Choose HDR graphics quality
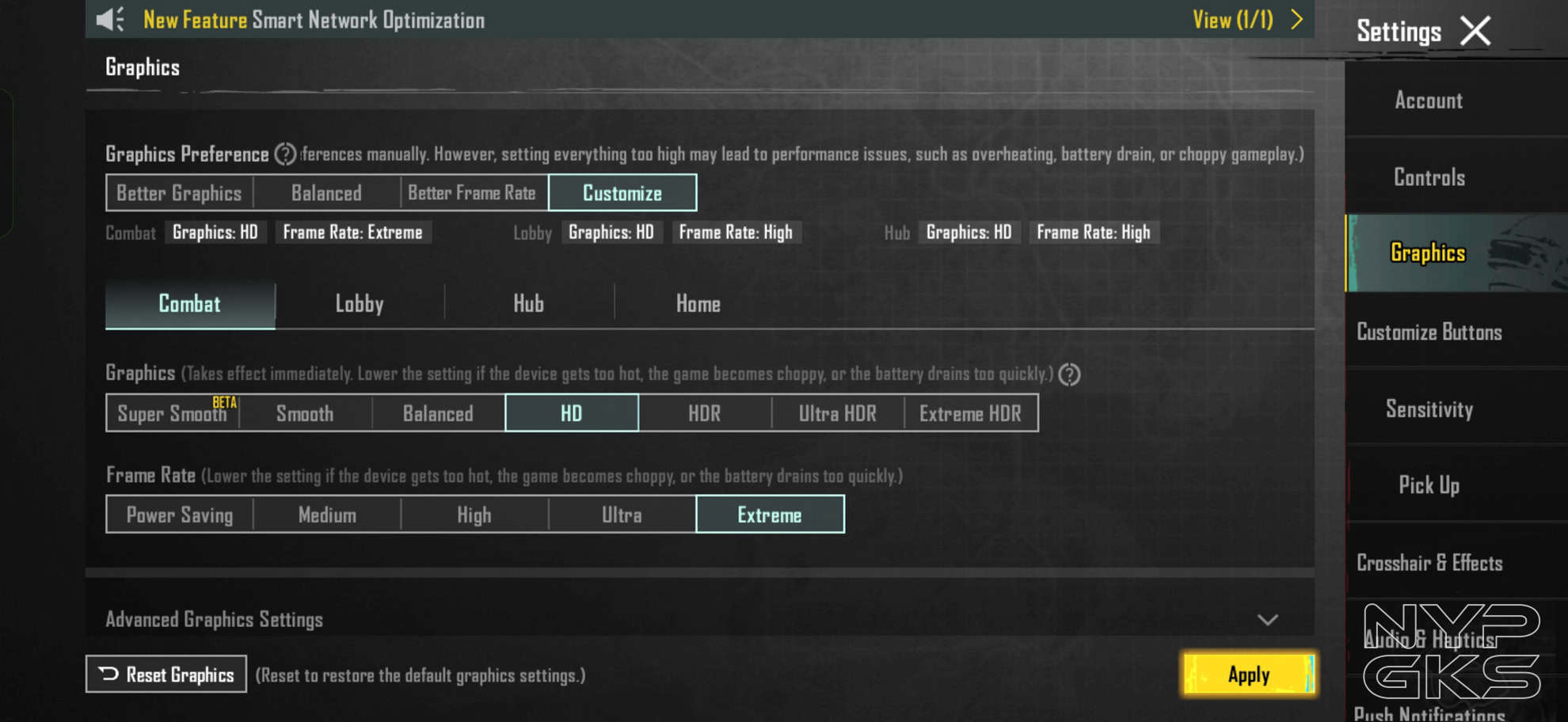The width and height of the screenshot is (1568, 722). 704,413
